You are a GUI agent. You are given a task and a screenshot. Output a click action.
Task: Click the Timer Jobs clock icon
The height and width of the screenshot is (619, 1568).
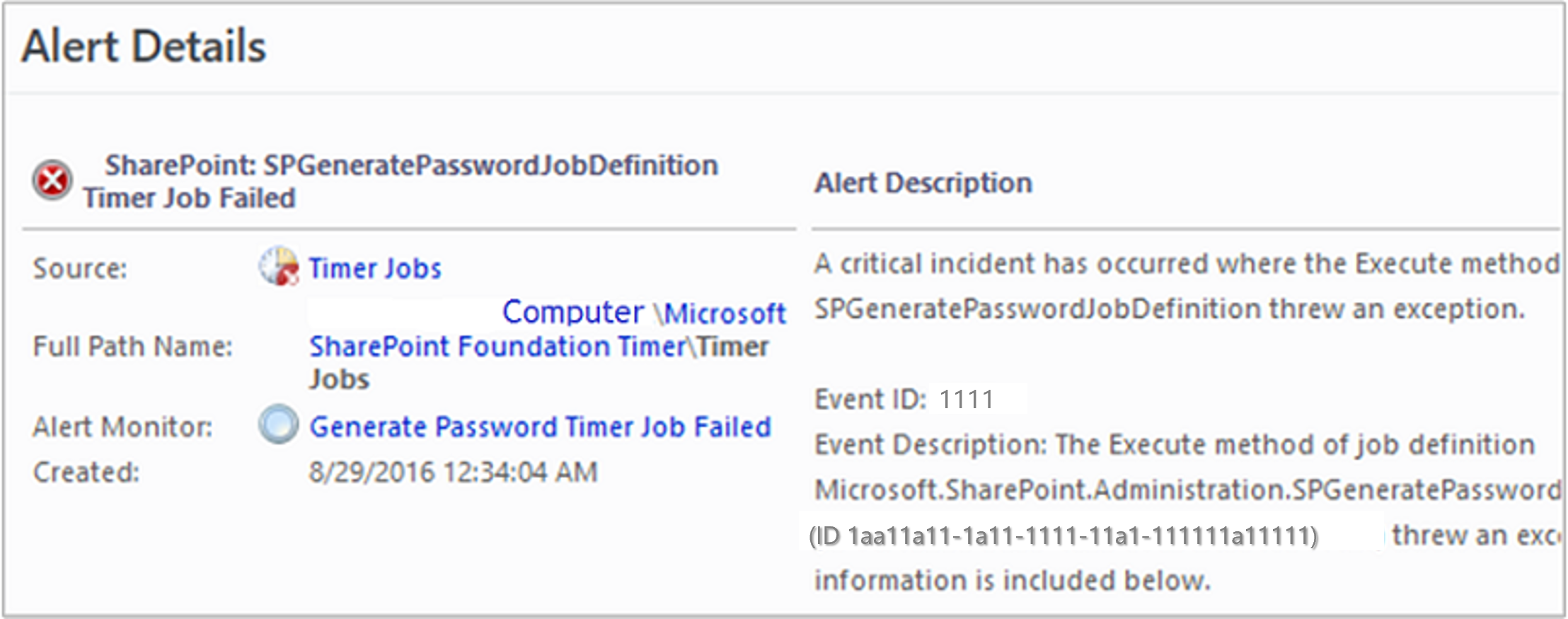278,266
